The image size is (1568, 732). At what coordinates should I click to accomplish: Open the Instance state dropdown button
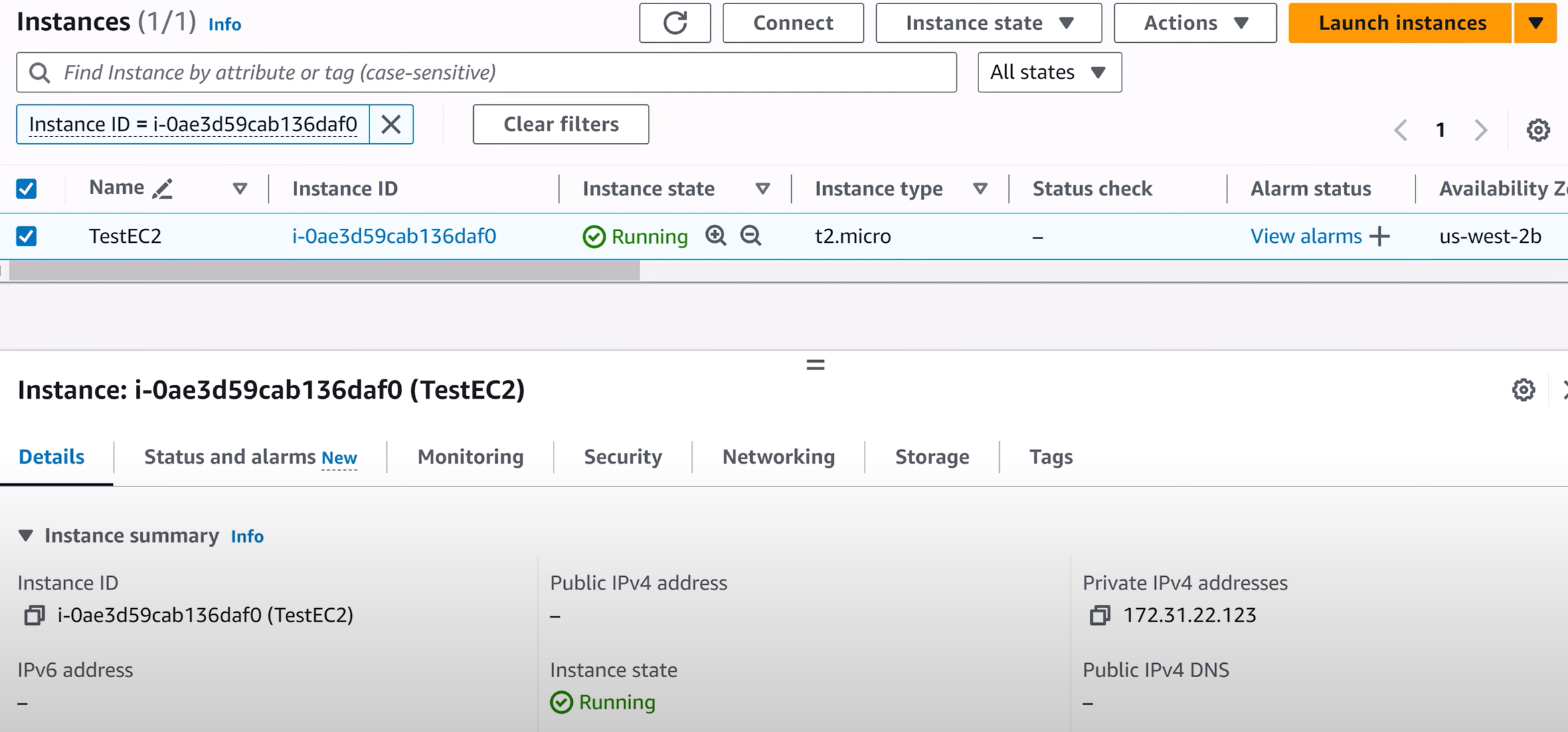pos(988,23)
